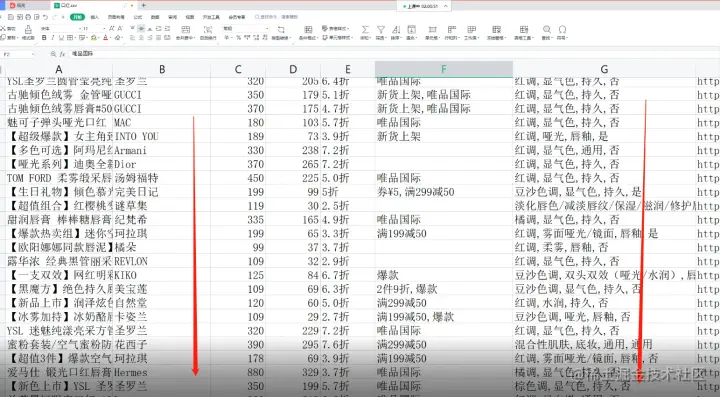Click the formula bar showing 唯品国际
720x397 pixels.
(x=395, y=54)
